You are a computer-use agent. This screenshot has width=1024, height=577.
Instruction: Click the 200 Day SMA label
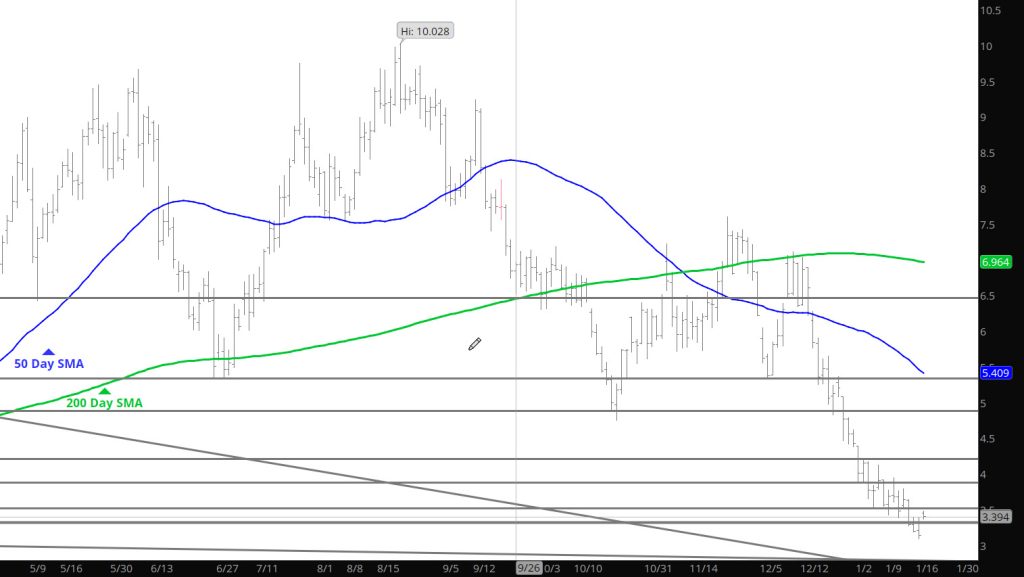click(x=104, y=403)
